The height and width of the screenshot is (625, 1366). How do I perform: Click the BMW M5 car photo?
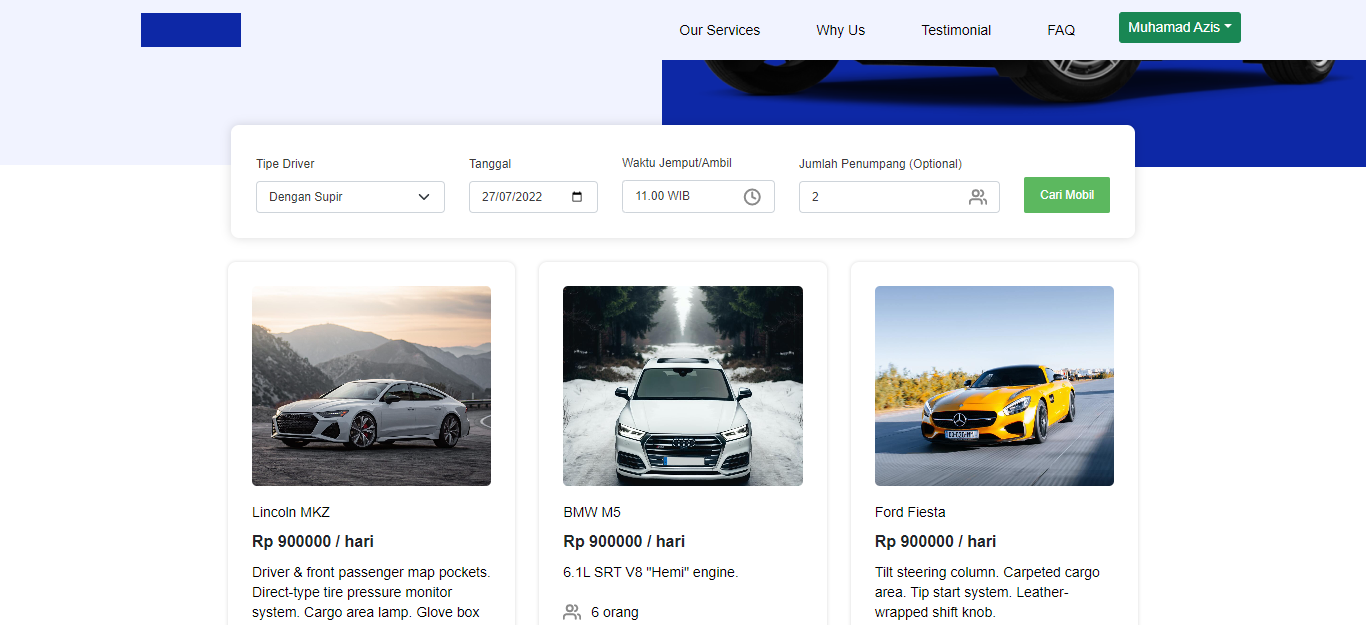click(x=682, y=385)
